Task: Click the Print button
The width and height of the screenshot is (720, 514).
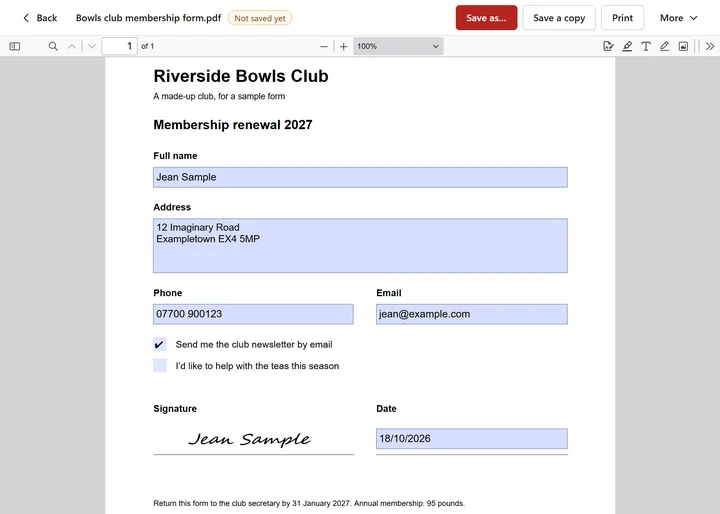Action: click(622, 18)
